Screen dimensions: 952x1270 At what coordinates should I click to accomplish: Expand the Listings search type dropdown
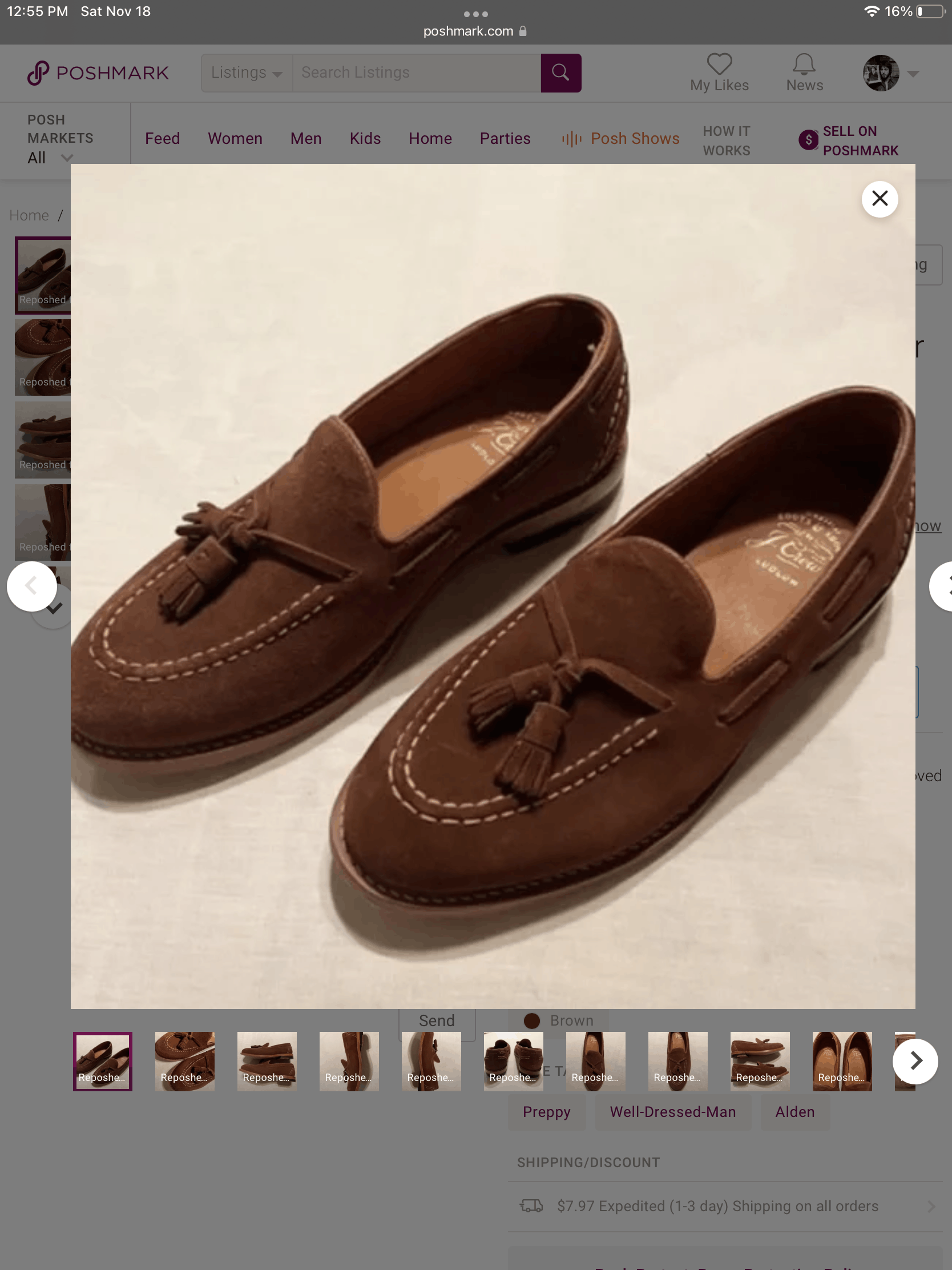click(246, 73)
